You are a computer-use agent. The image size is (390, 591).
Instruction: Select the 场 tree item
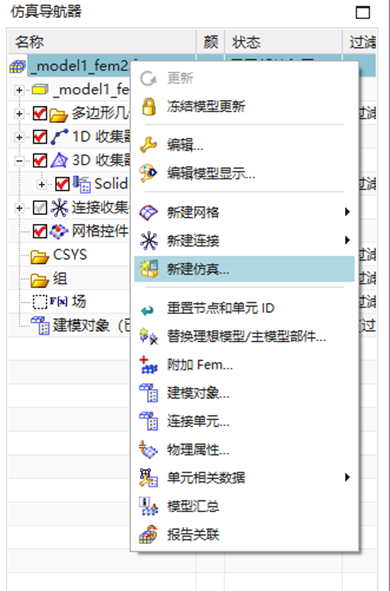(79, 302)
